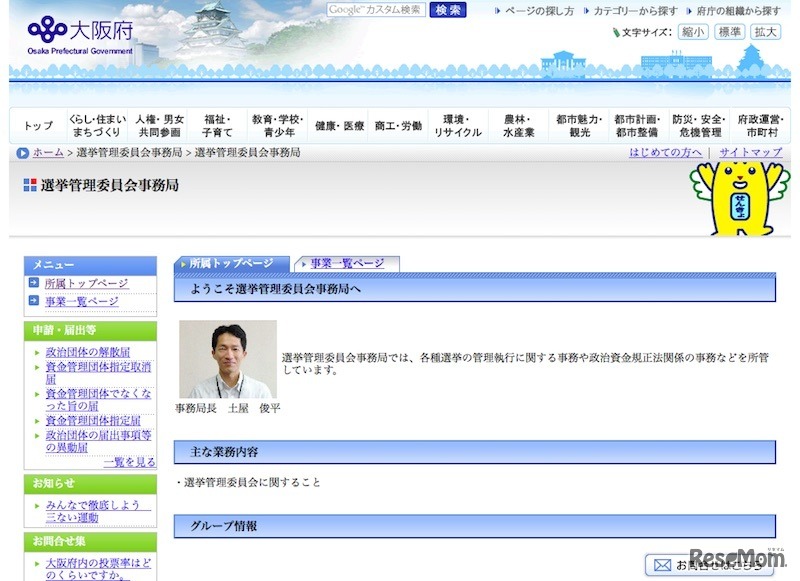Click inside the Google custom search box
This screenshot has height=581, width=800.
(376, 12)
